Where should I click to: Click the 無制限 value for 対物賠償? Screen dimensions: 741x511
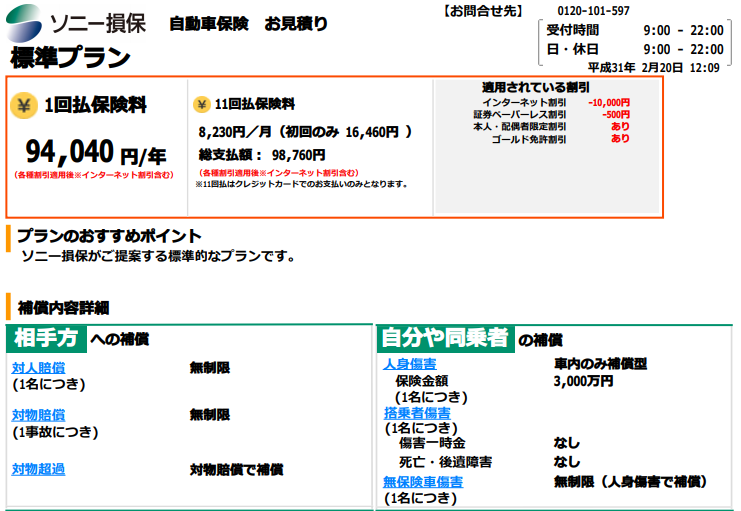coord(210,415)
